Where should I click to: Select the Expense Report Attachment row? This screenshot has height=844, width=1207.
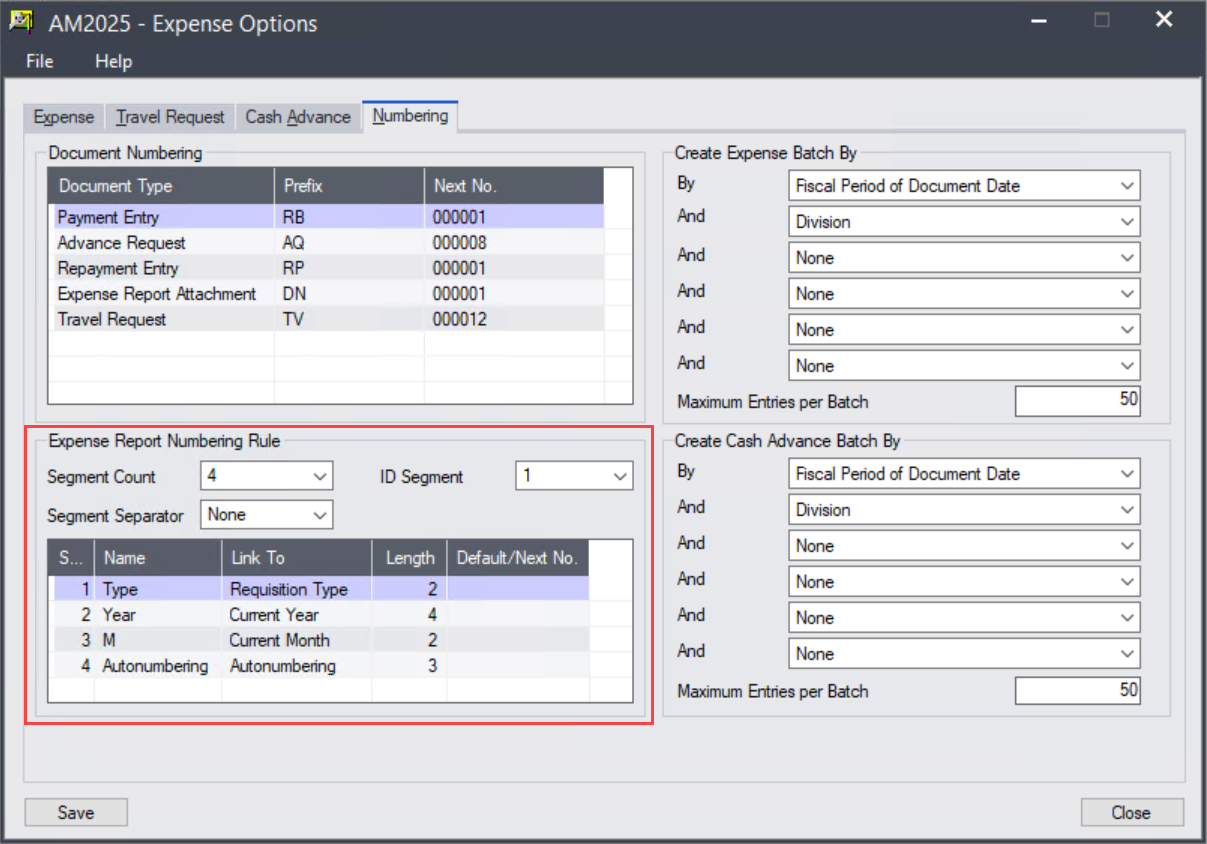pyautogui.click(x=326, y=294)
